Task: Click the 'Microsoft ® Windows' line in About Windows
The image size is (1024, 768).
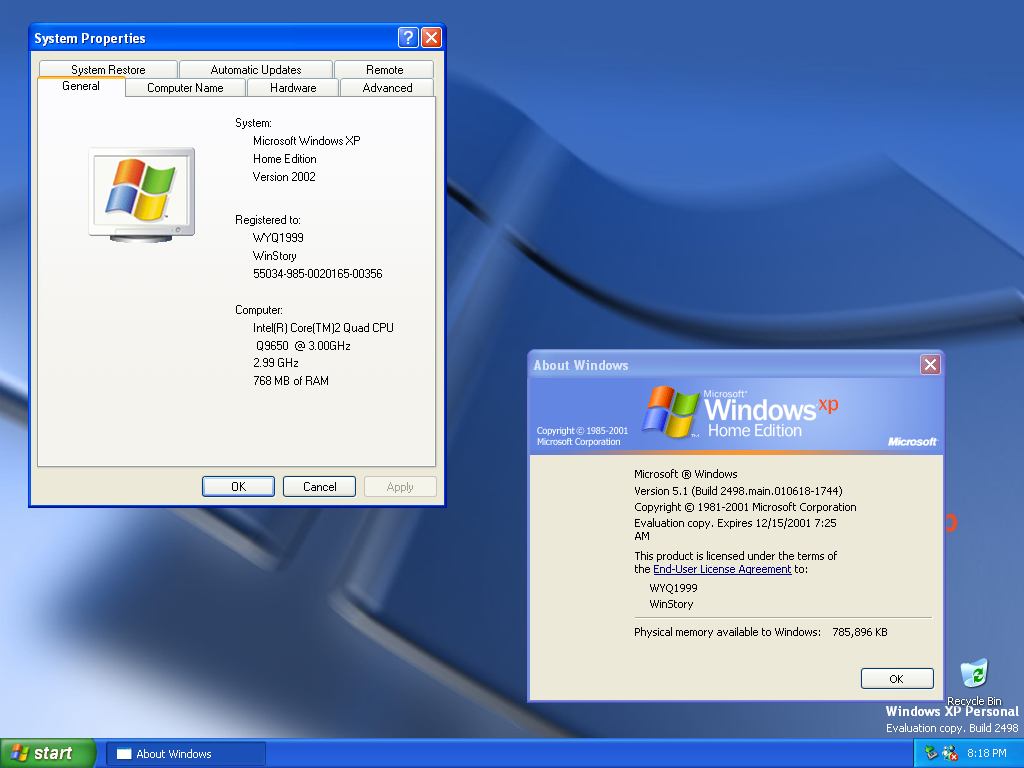Action: tap(686, 474)
